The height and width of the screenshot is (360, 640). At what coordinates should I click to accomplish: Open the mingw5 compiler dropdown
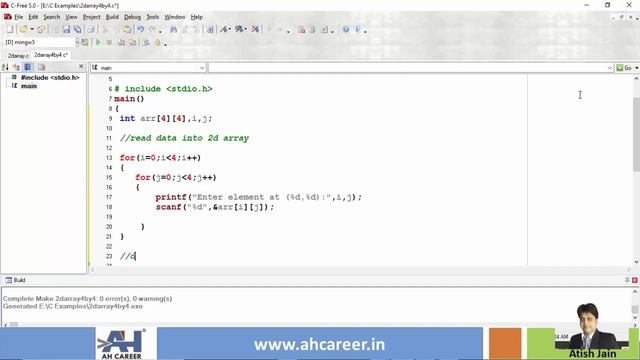click(77, 42)
